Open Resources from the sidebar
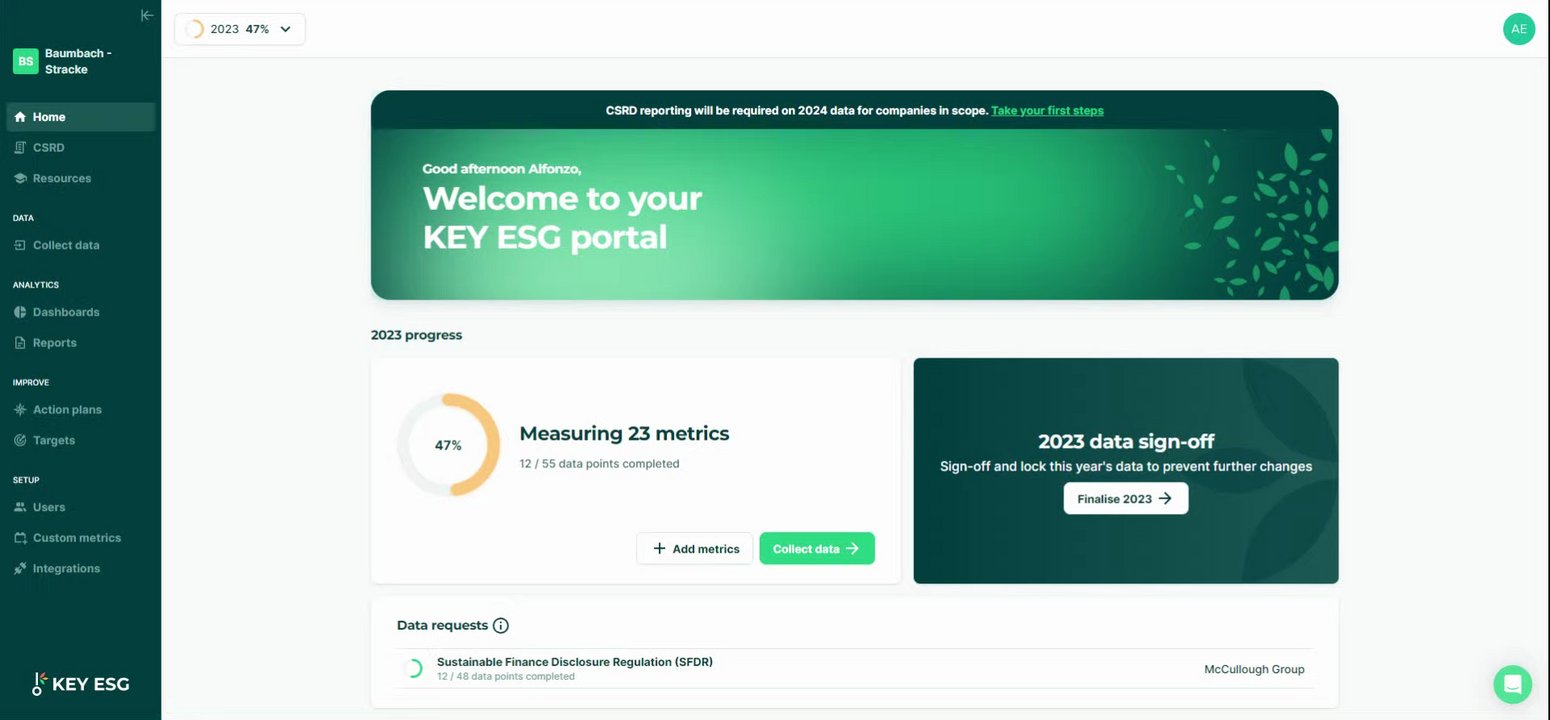The image size is (1550, 720). click(x=80, y=178)
